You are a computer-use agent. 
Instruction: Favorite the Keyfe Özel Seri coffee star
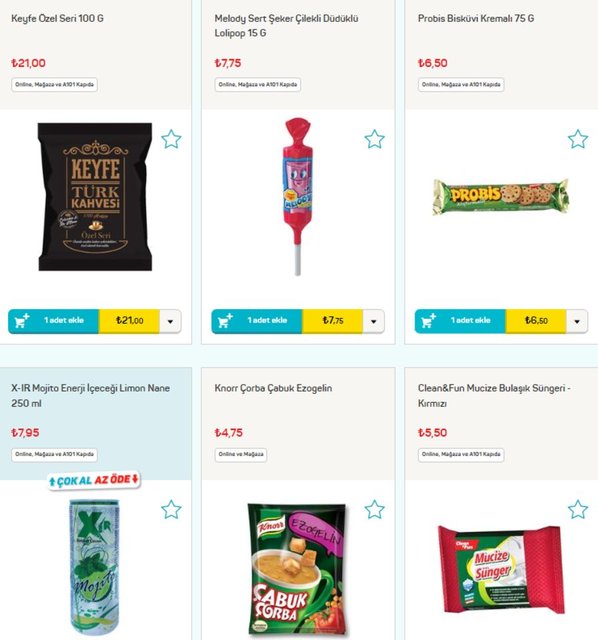coord(171,139)
